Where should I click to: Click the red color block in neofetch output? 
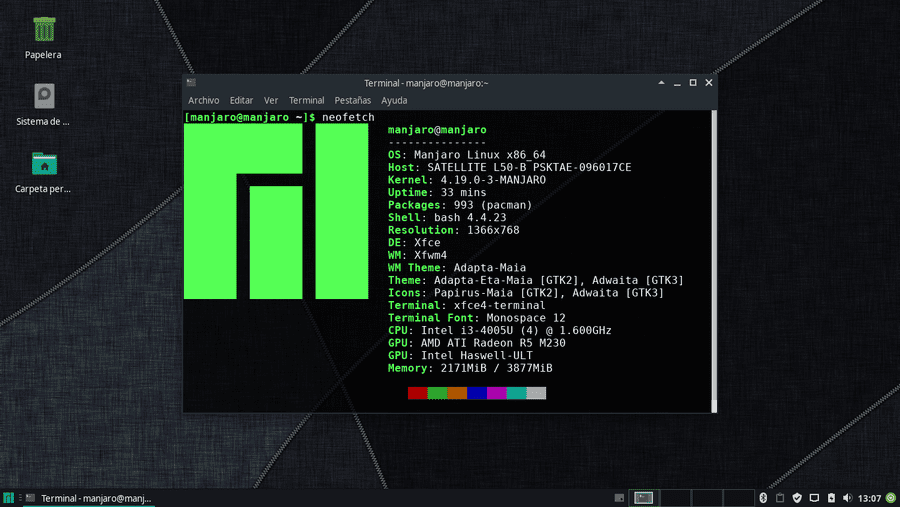(x=417, y=393)
